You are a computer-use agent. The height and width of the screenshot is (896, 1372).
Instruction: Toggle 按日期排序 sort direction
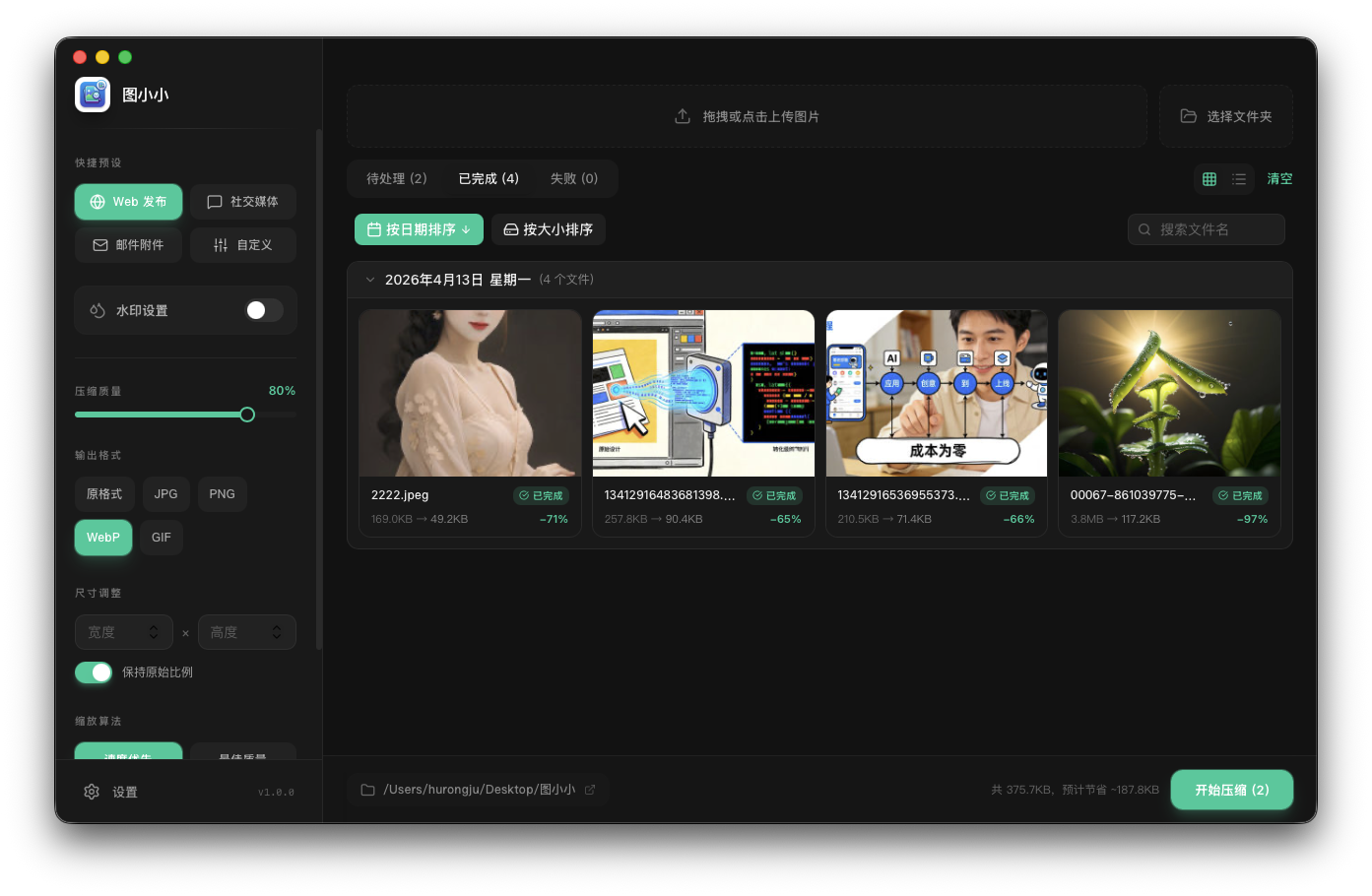(x=466, y=229)
